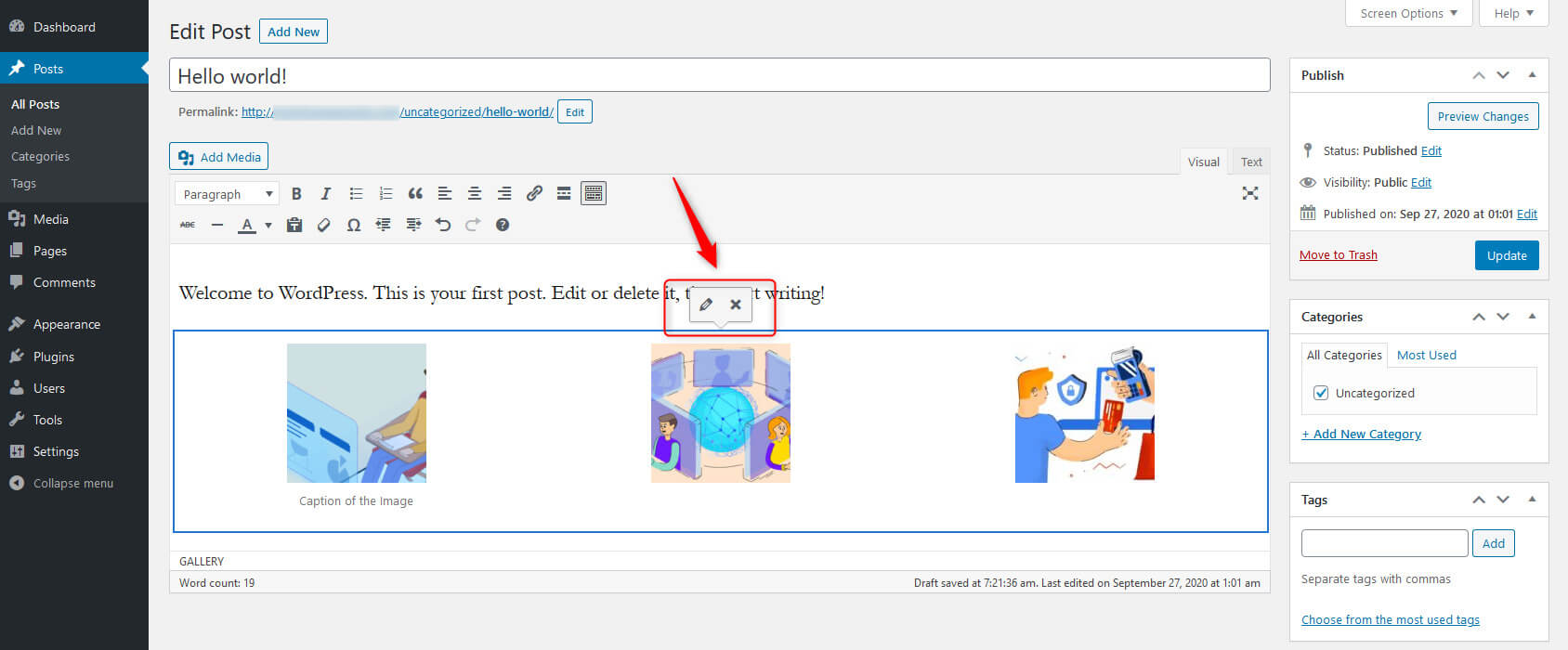Open distraction-free fullscreen writing mode
Screen dimensions: 1568x650
click(1250, 193)
